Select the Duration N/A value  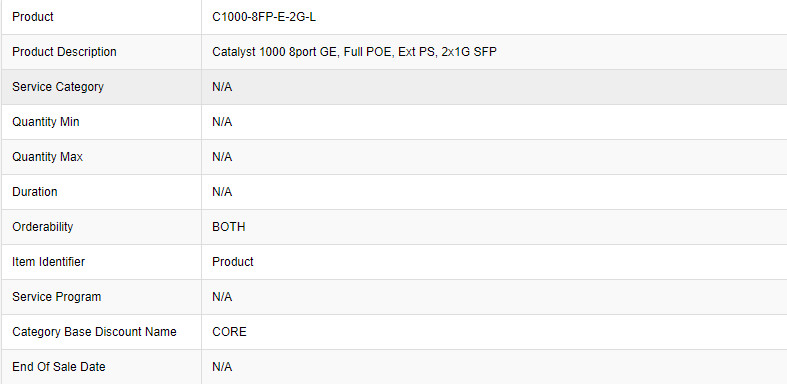pyautogui.click(x=222, y=192)
